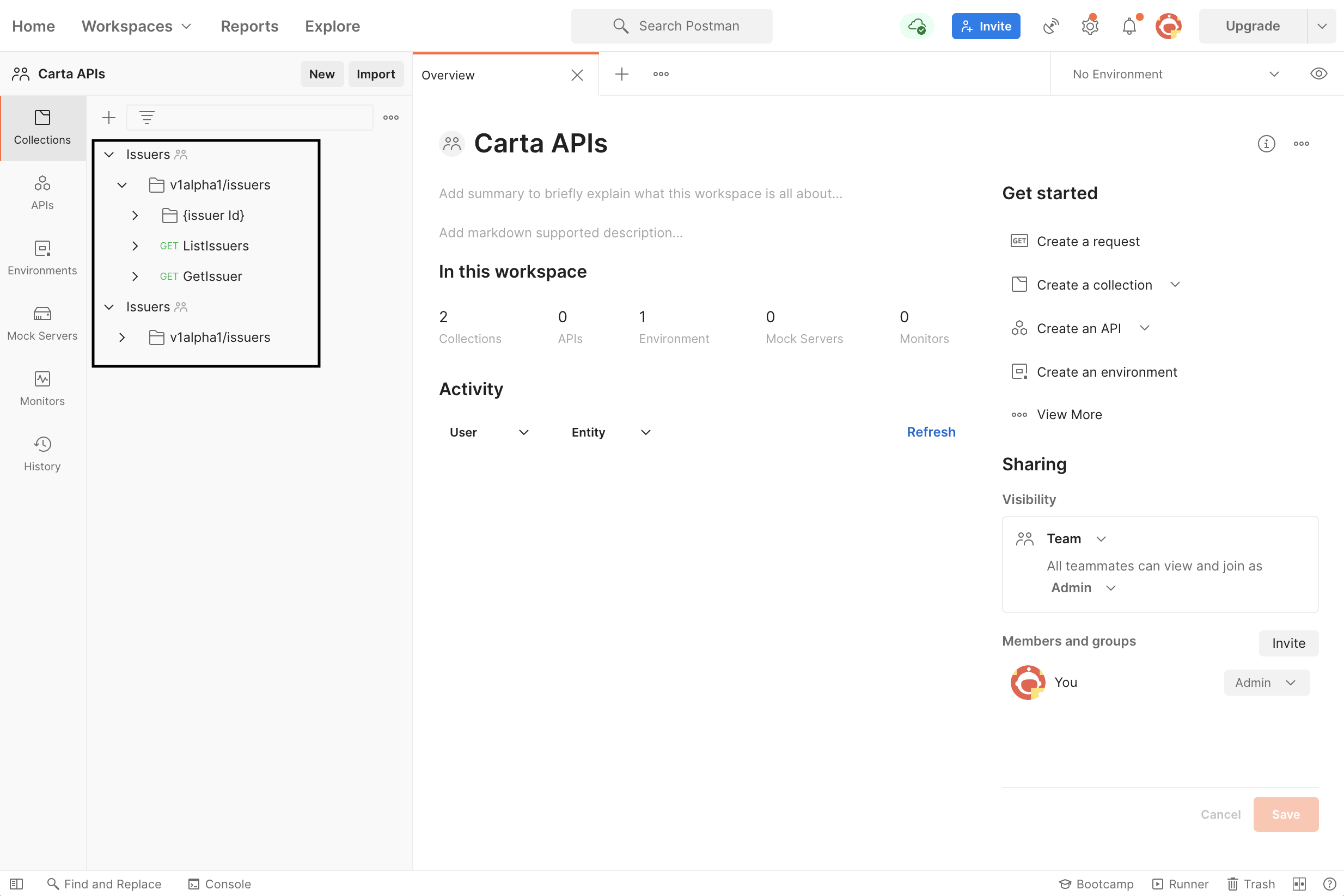Click the blue Invite button in header
Image resolution: width=1344 pixels, height=896 pixels.
pos(986,26)
